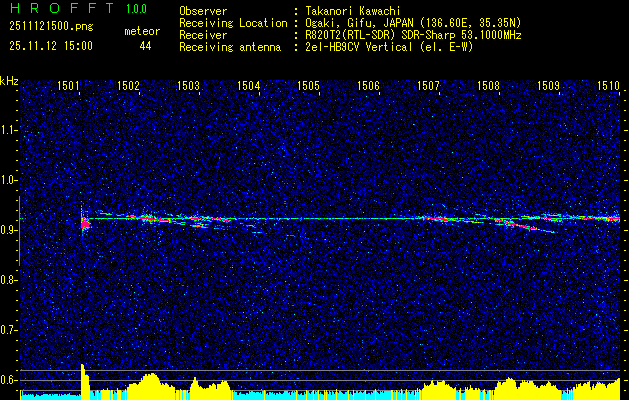Click the Receiver label
The height and width of the screenshot is (400, 629).
pyautogui.click(x=203, y=35)
